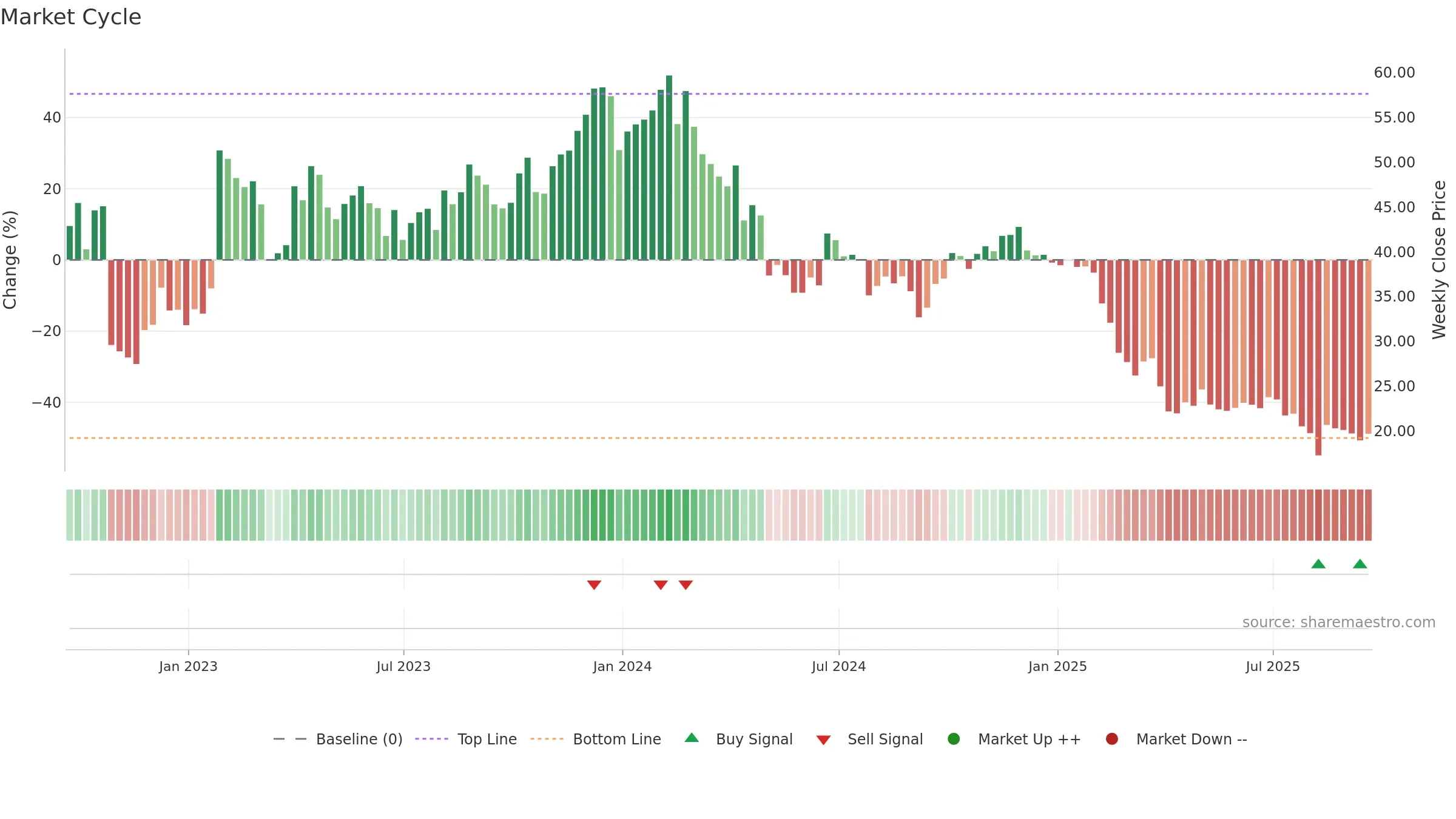The image size is (1456, 819).
Task: Select the first red sell signal marker
Action: click(594, 585)
